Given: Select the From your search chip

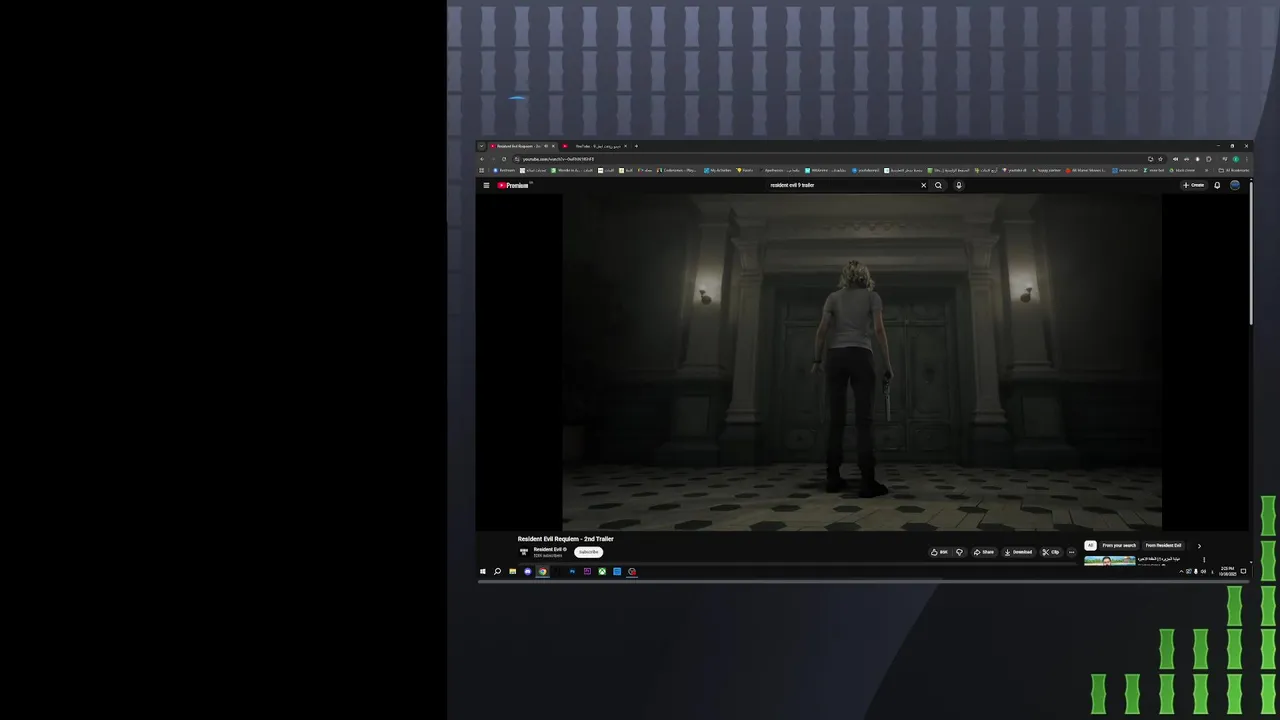Looking at the screenshot, I should tap(1119, 546).
